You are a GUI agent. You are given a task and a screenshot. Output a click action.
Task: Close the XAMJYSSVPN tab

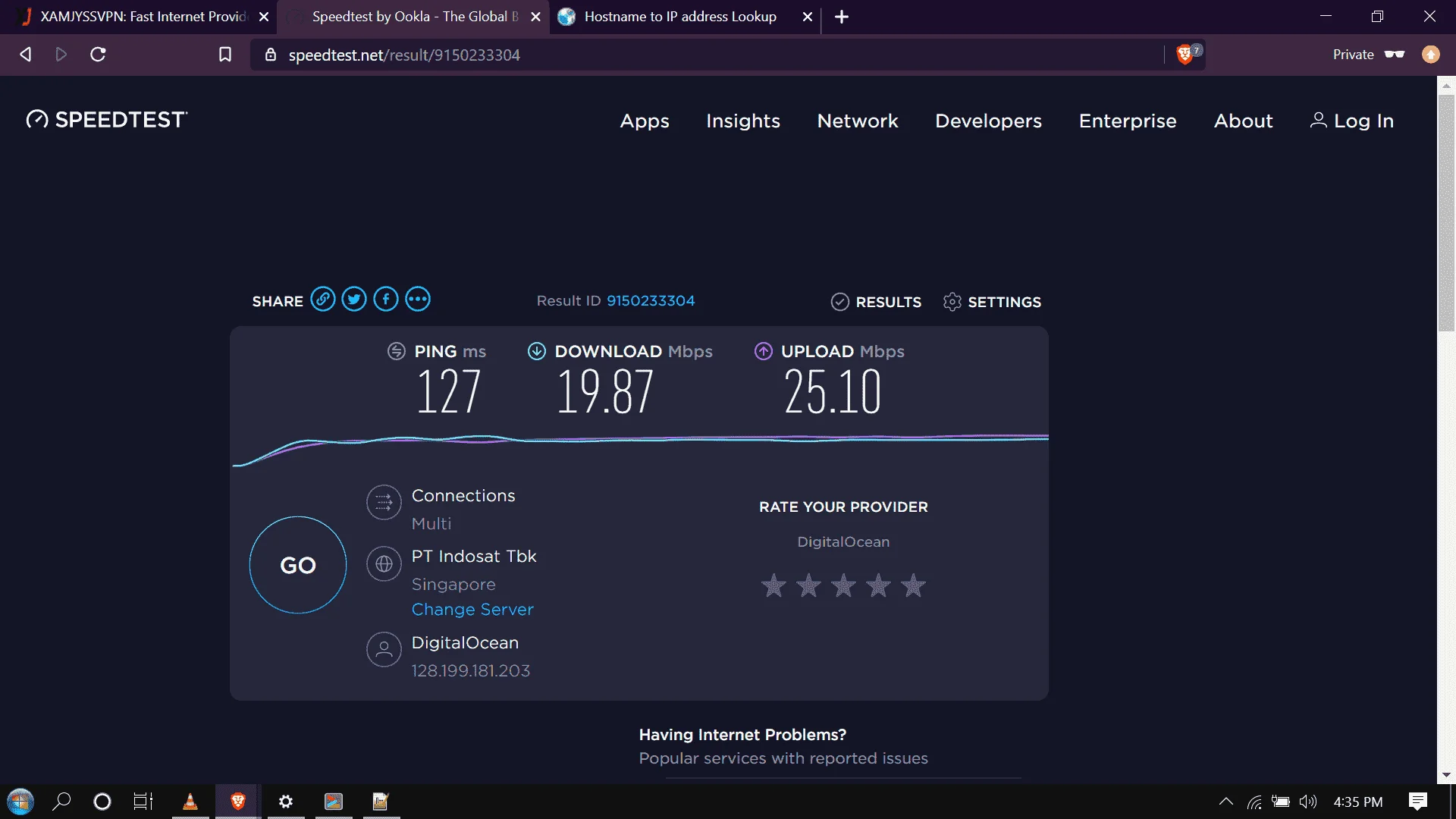click(x=264, y=17)
